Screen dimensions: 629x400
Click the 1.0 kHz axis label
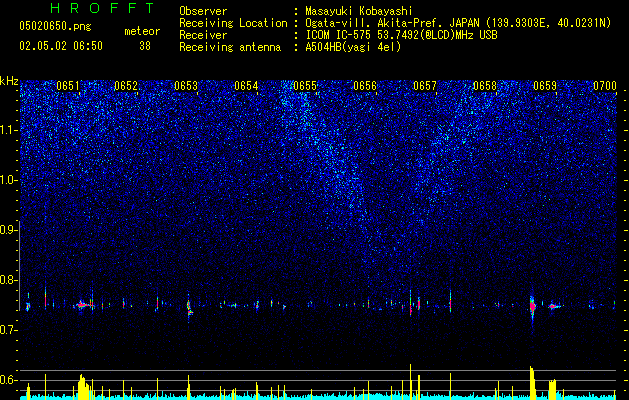pos(8,180)
